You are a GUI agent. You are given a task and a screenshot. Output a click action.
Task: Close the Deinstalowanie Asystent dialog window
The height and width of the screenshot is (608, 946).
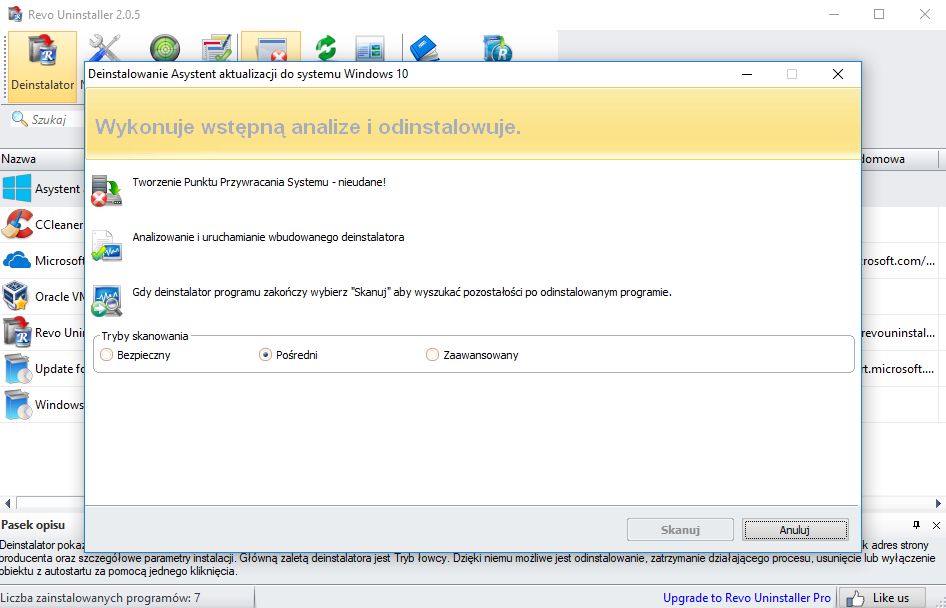[837, 74]
